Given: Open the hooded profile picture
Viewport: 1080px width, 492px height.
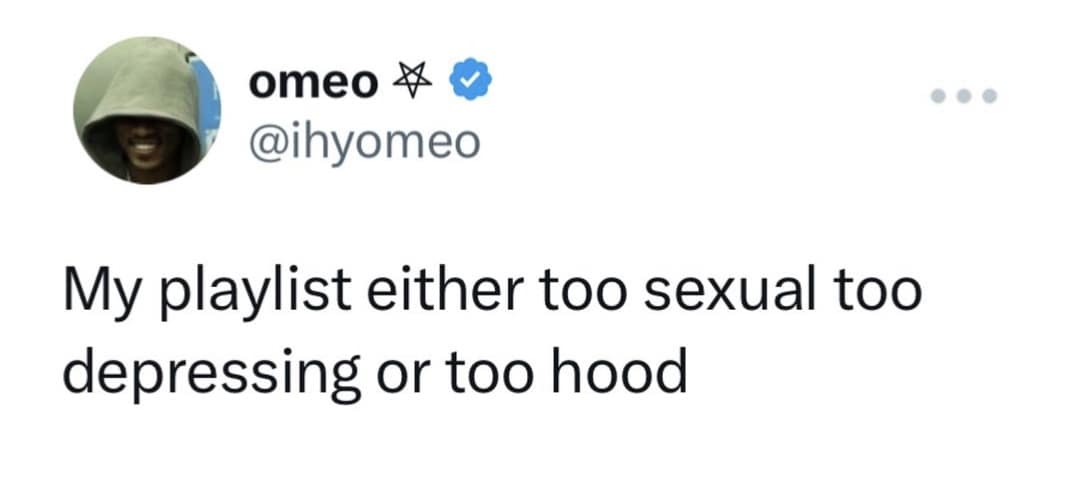Looking at the screenshot, I should coord(150,112).
